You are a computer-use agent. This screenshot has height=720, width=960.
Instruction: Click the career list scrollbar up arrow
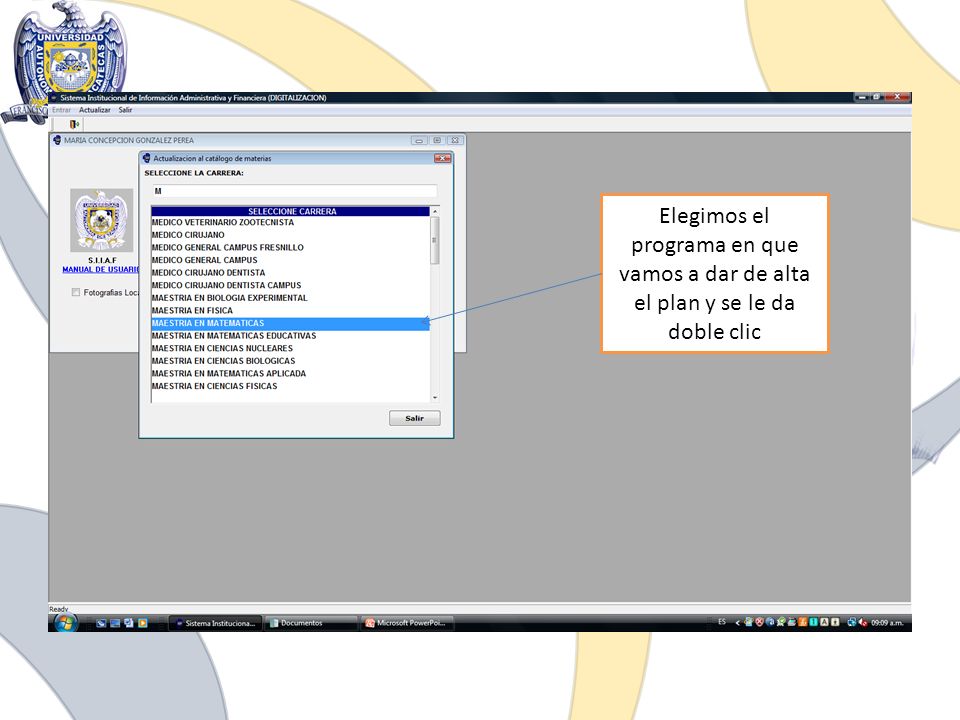pos(435,211)
